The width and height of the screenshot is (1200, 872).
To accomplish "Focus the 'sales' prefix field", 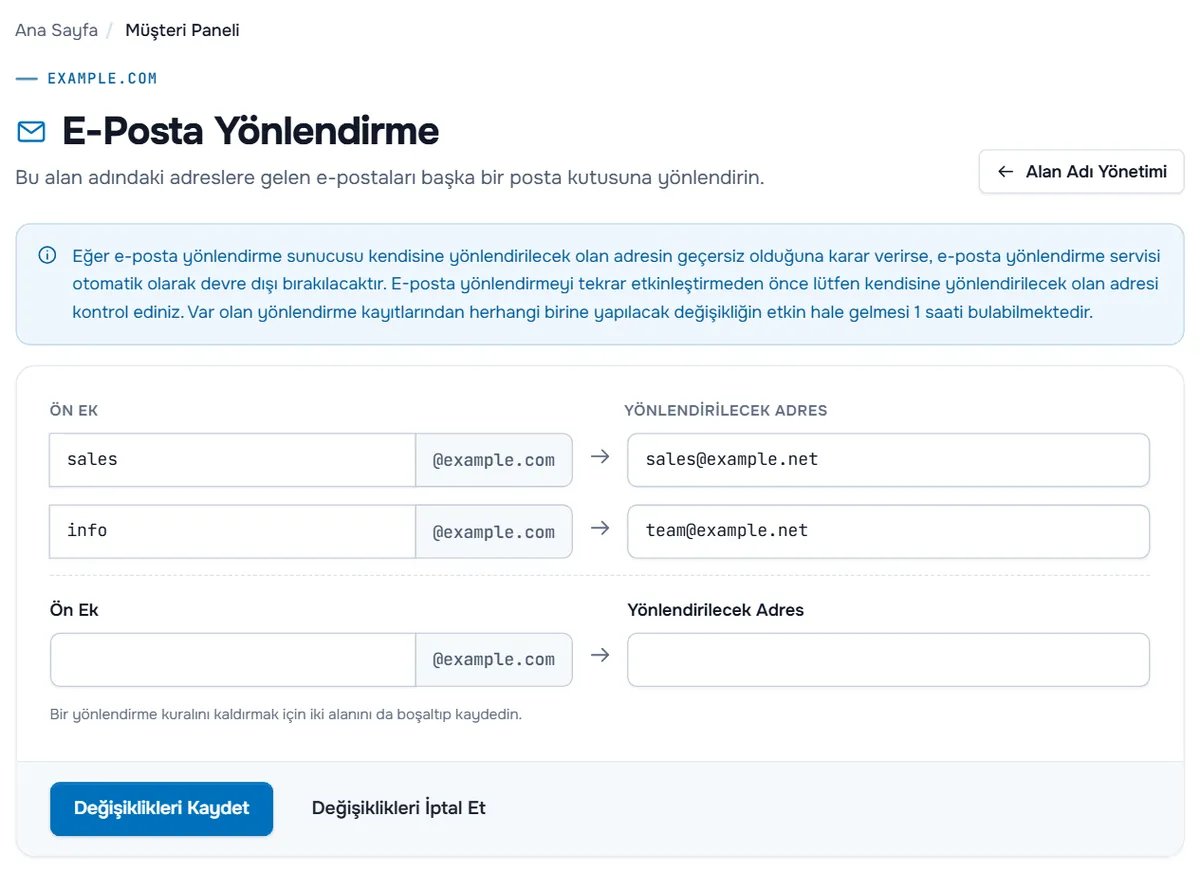I will pos(233,460).
